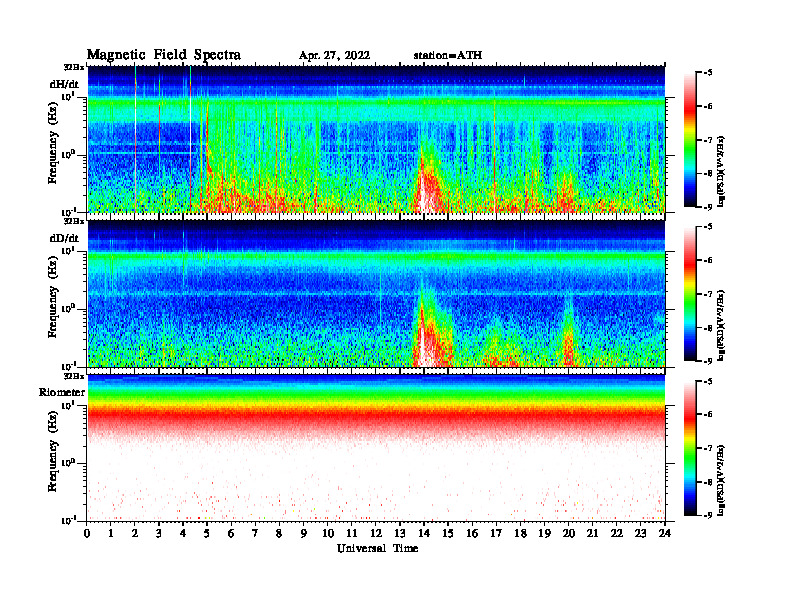
Task: Click the "-5" value on dH/dt color scale
Action: coord(708,73)
